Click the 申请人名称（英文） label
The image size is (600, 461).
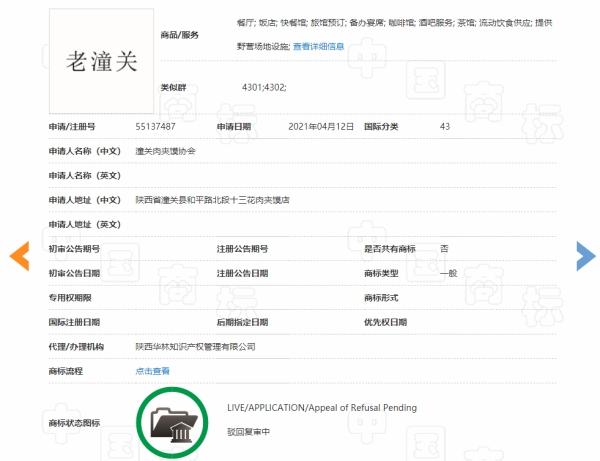[85, 176]
